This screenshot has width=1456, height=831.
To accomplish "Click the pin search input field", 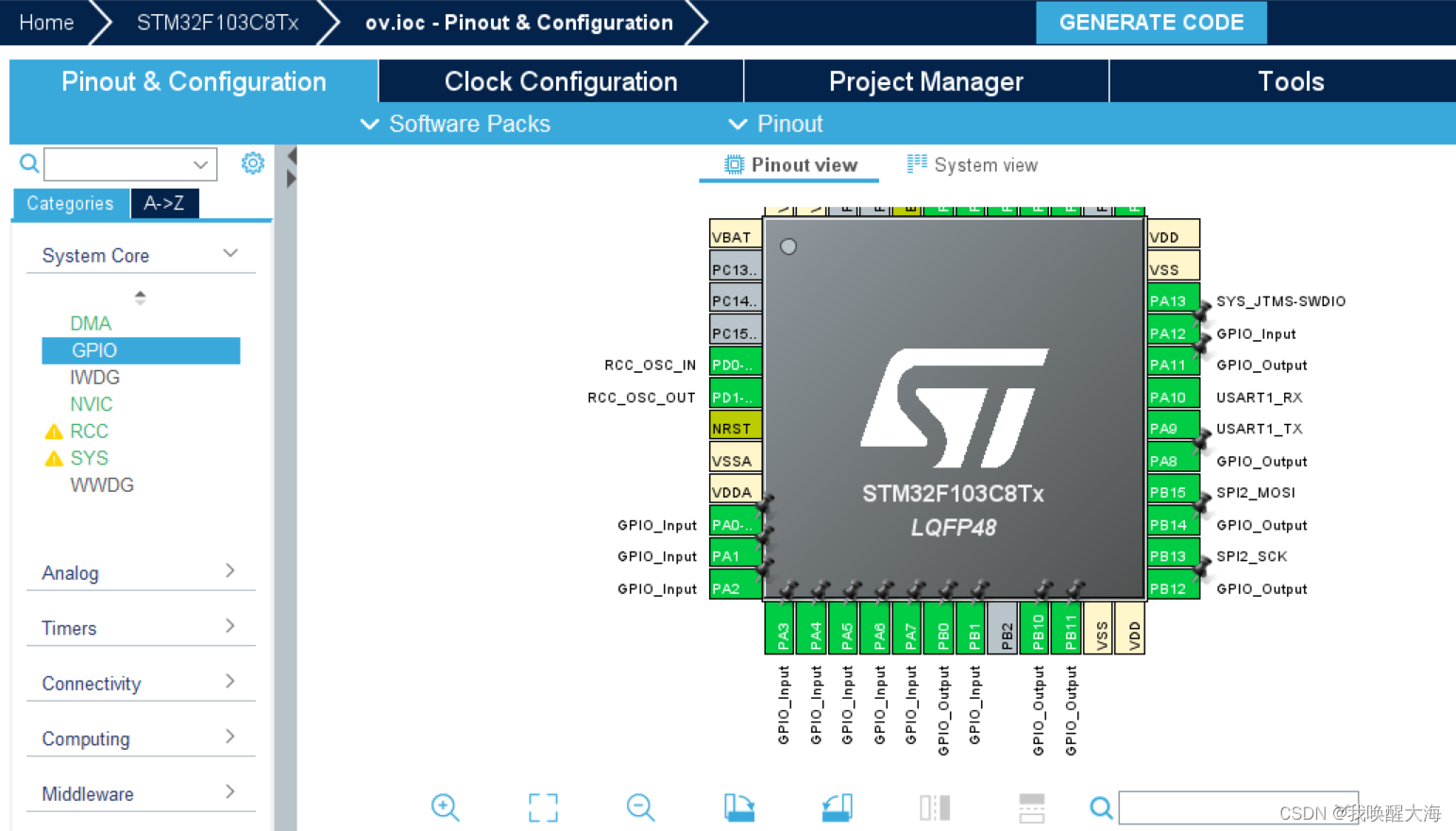I will coord(1238,807).
